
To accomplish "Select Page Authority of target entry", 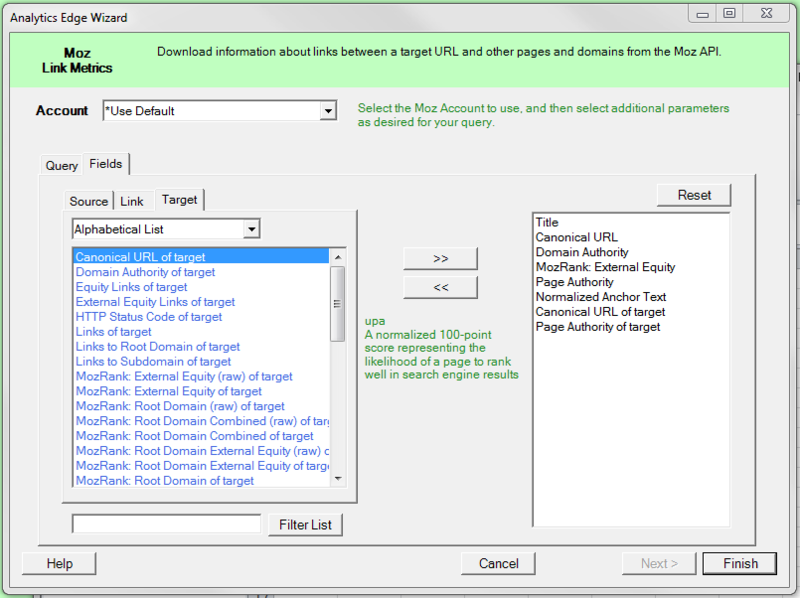I will pos(597,327).
